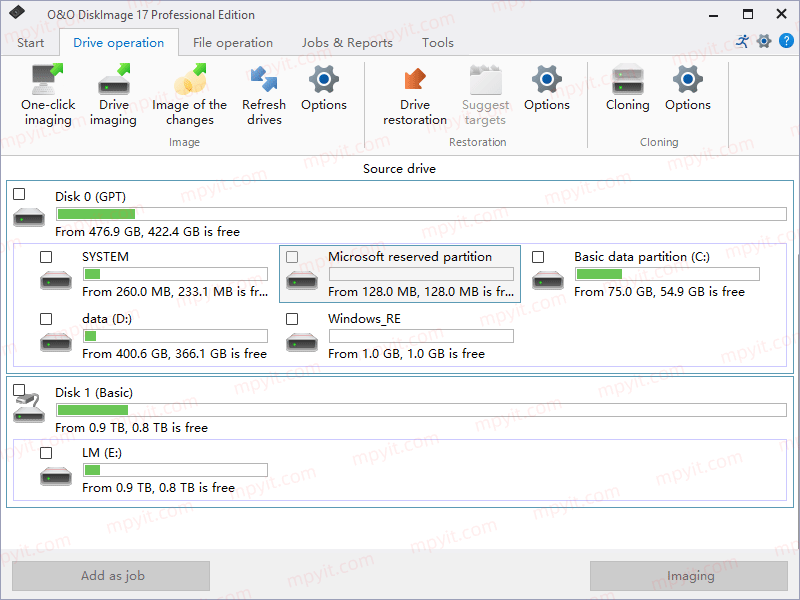Click the Disk 0 (GPT) usage bar
This screenshot has height=600, width=800.
pyautogui.click(x=421, y=214)
